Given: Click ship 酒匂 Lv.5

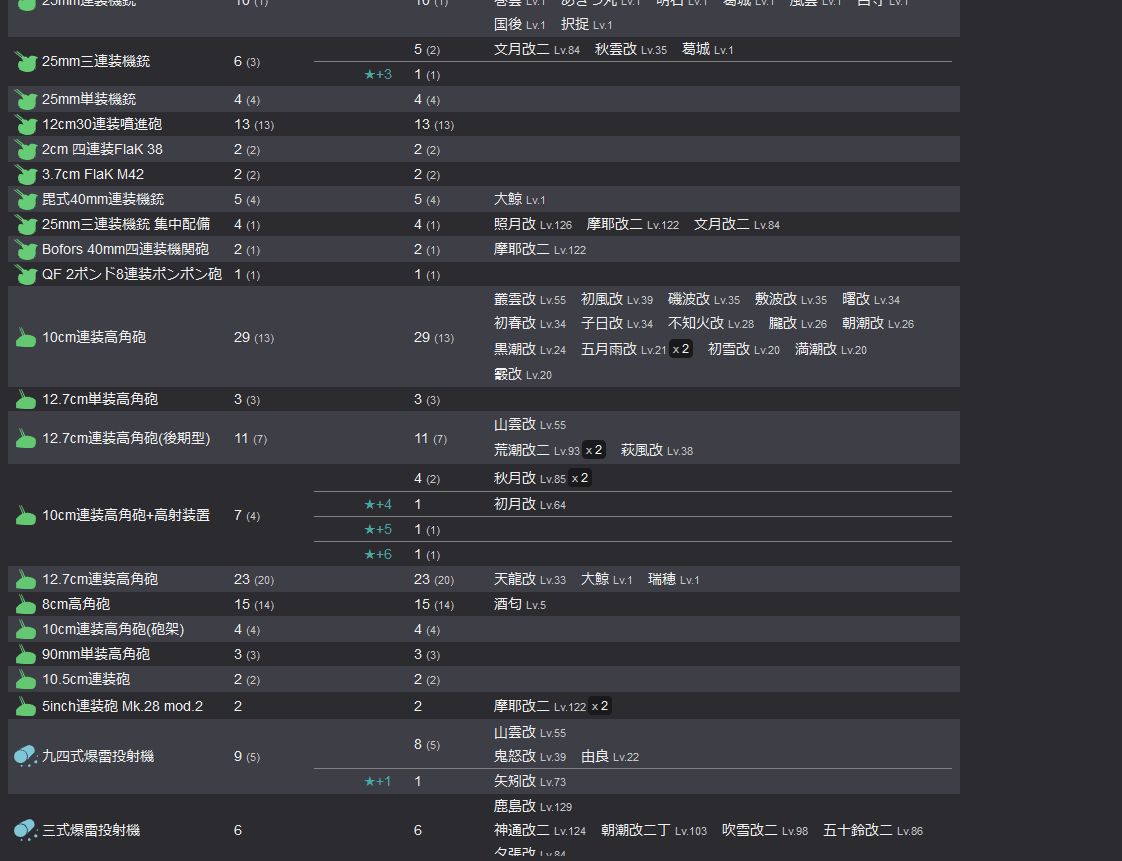Looking at the screenshot, I should pos(519,605).
